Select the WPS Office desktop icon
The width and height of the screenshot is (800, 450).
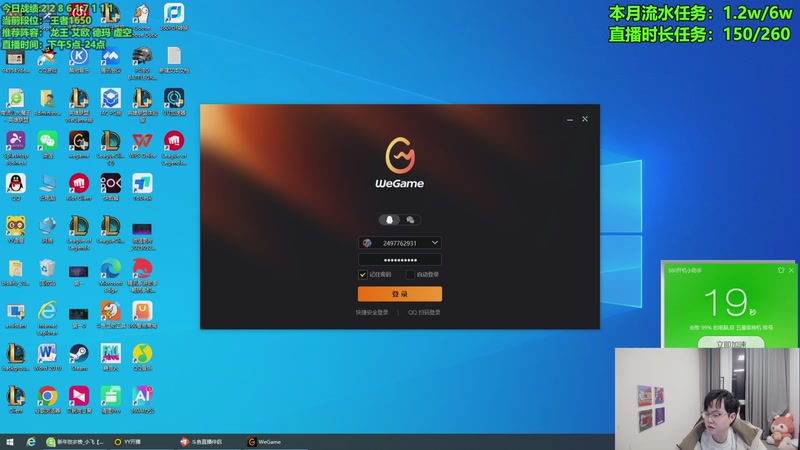142,144
